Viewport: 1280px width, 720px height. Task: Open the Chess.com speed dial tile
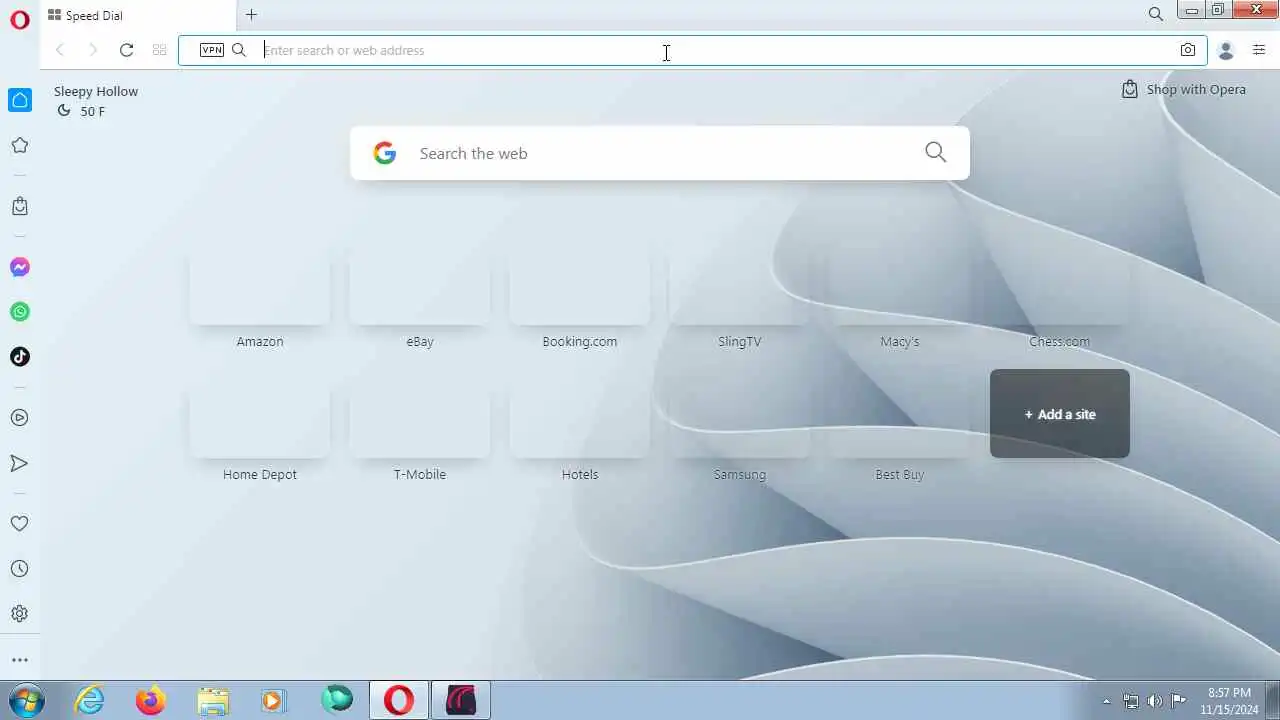point(1060,298)
